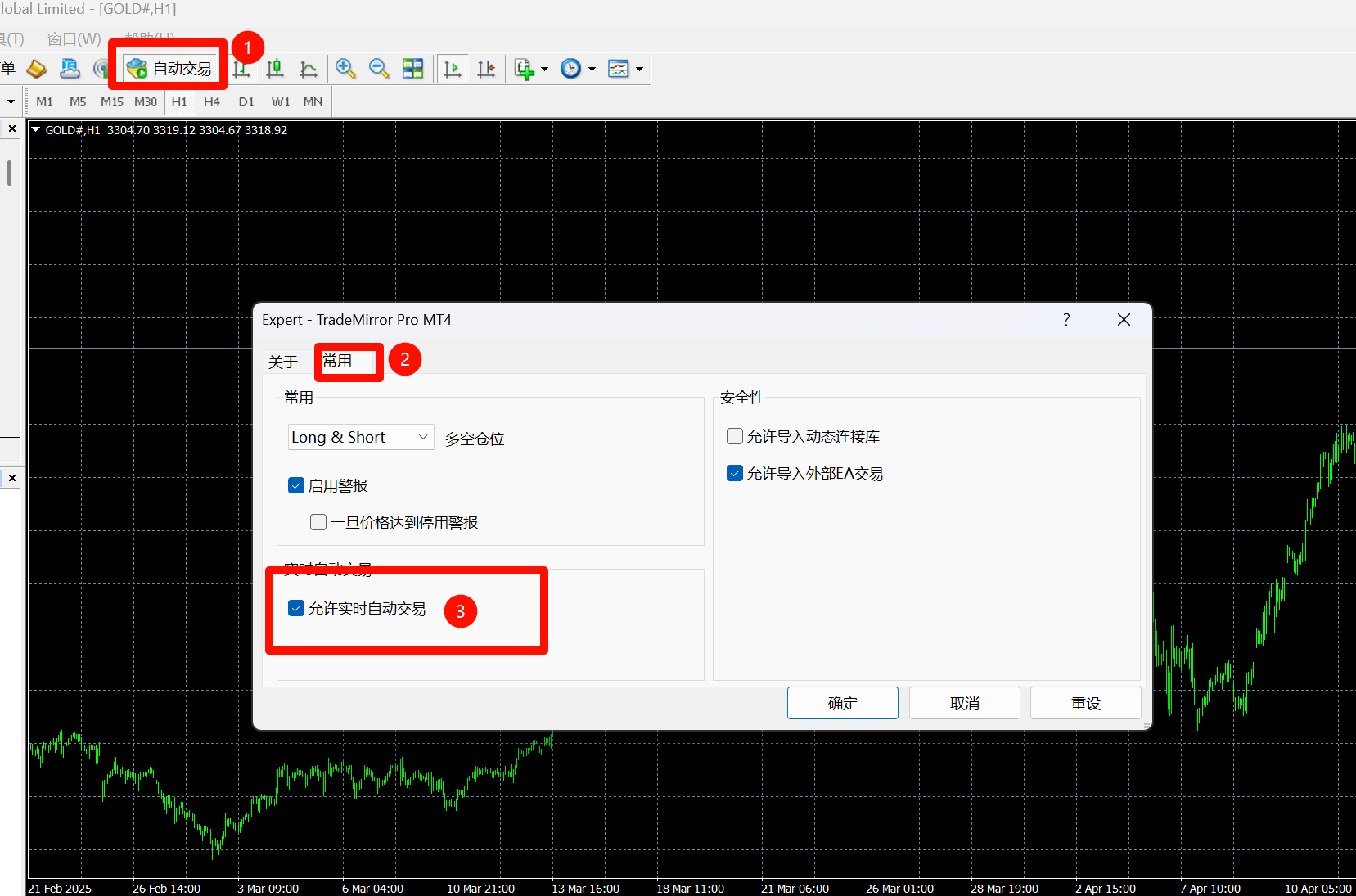Image resolution: width=1356 pixels, height=896 pixels.
Task: Switch chart to bar chart
Action: point(241,69)
